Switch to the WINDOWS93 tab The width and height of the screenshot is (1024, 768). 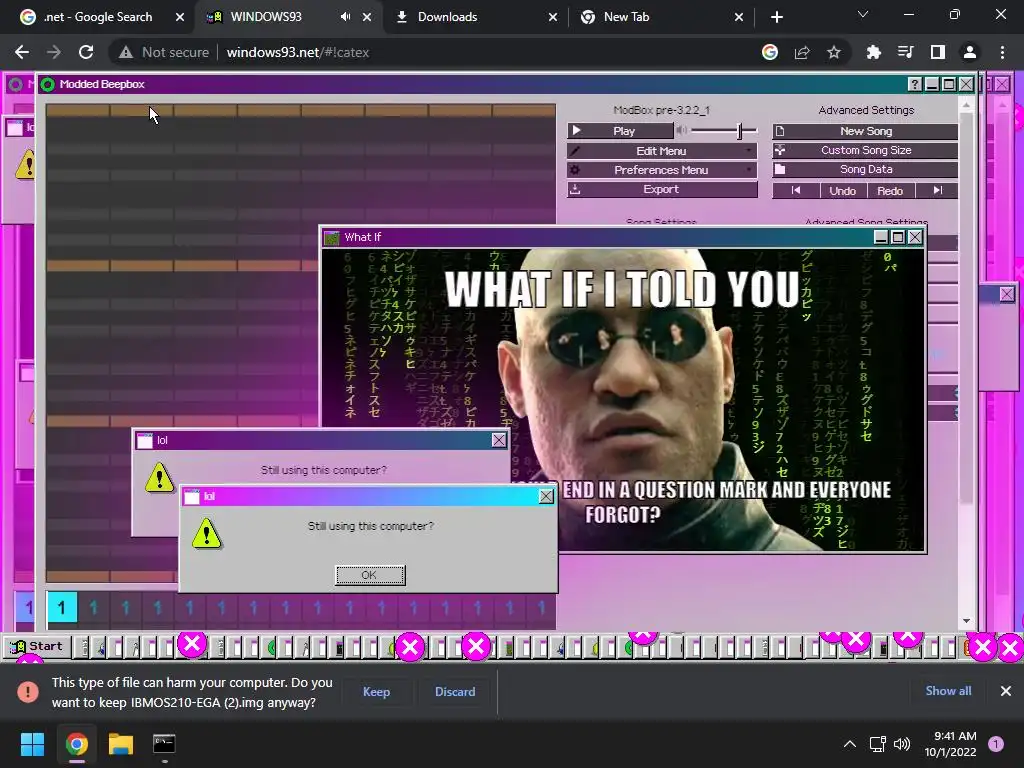pos(266,17)
